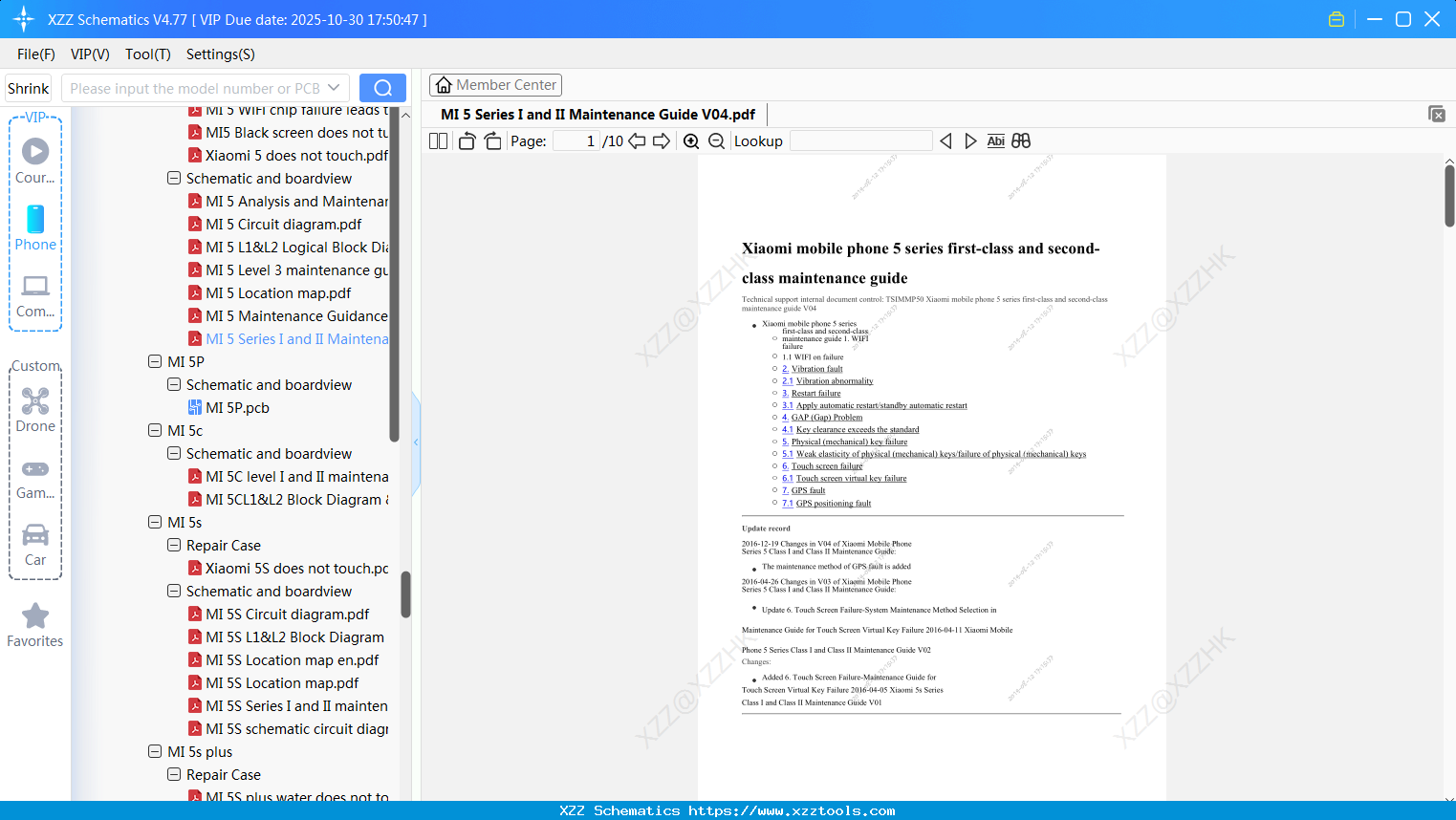Select the MI 5 Series Maintenance Guide V04.pdf tab

click(x=598, y=115)
